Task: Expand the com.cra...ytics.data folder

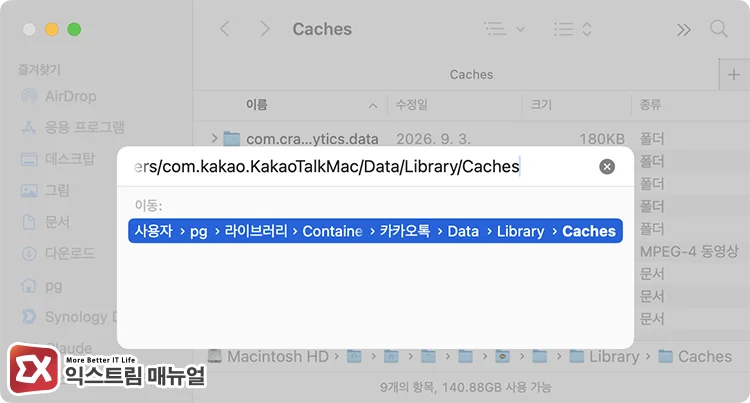Action: [x=214, y=139]
